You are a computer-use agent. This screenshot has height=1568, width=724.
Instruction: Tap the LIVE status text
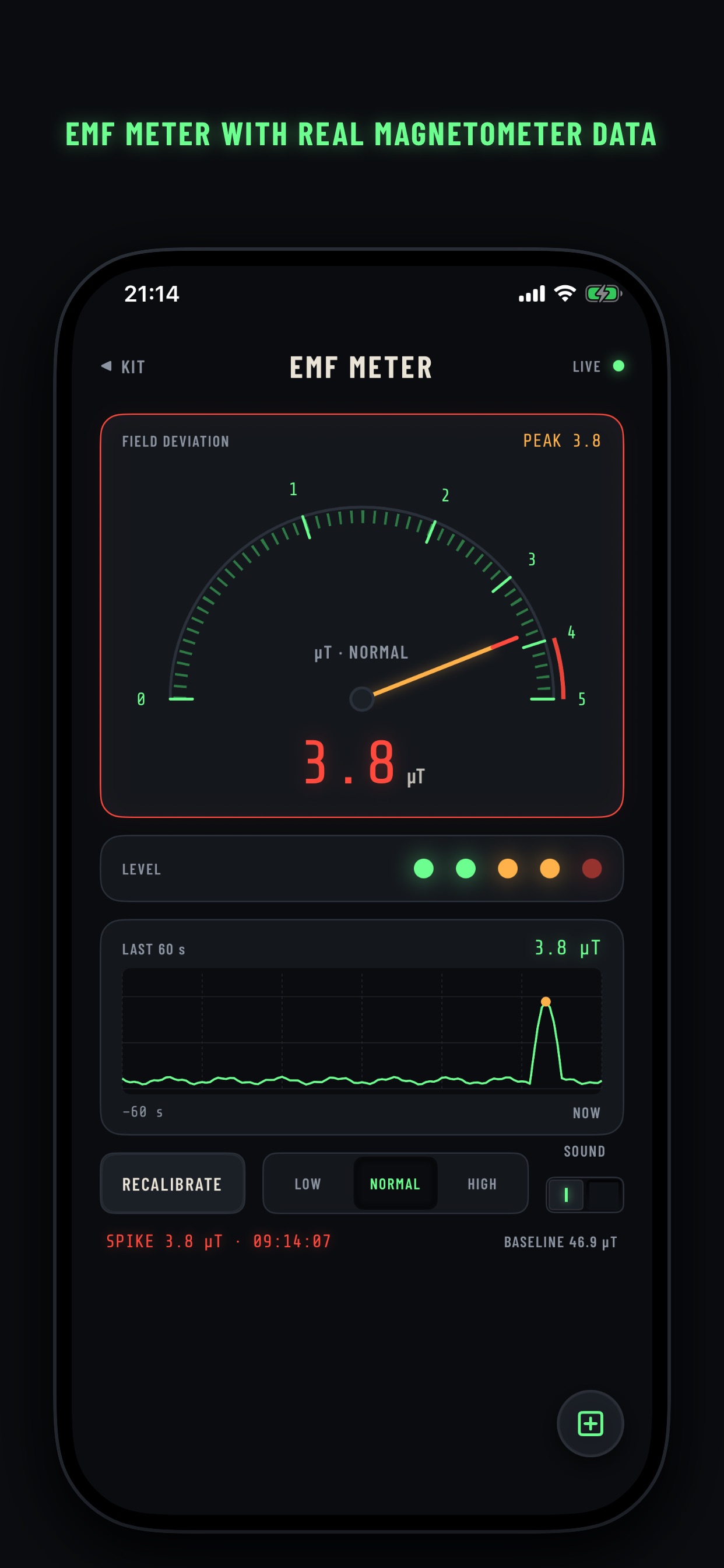click(x=586, y=366)
